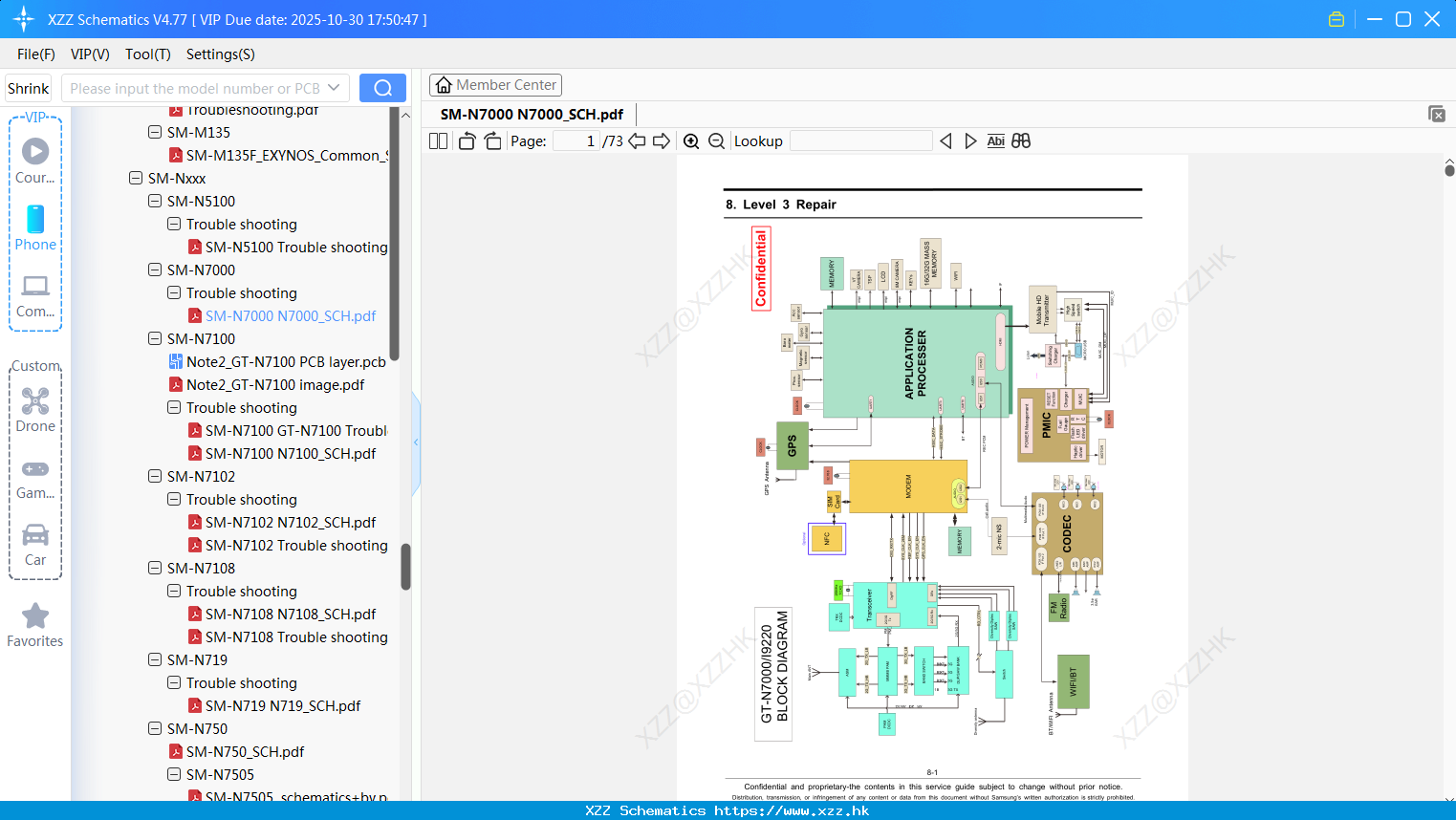
Task: Open SM-N5100 Trouble shooting file
Action: [x=296, y=247]
